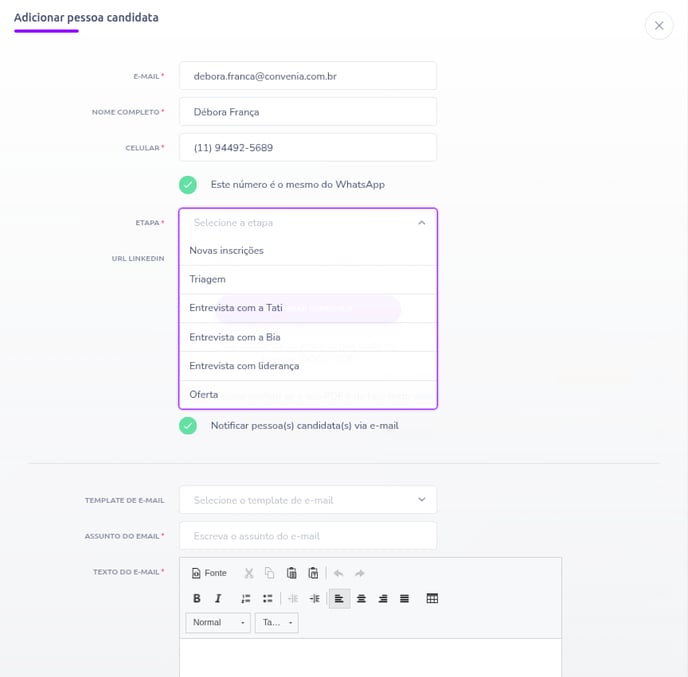Click the Fonte source button

(x=209, y=573)
